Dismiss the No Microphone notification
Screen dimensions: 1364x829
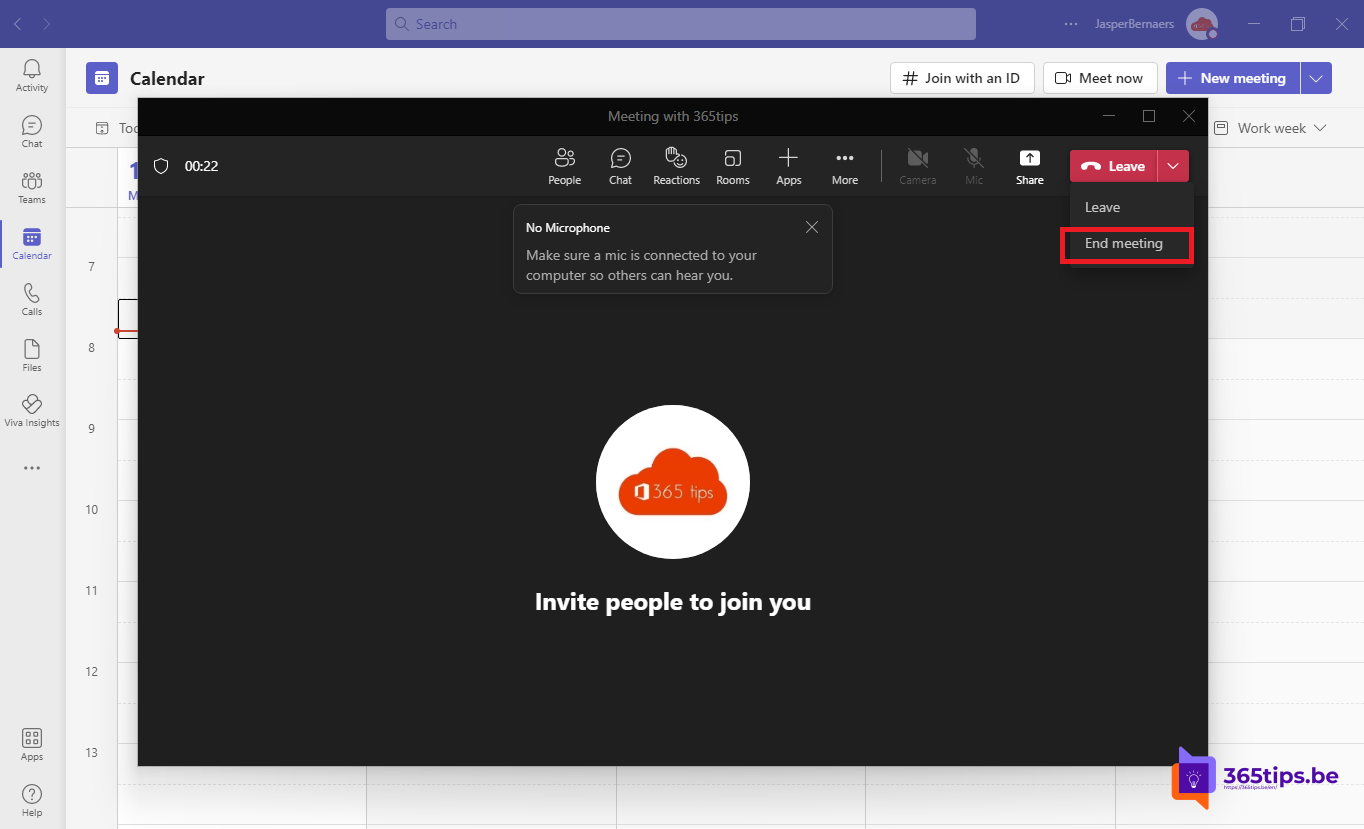click(811, 227)
